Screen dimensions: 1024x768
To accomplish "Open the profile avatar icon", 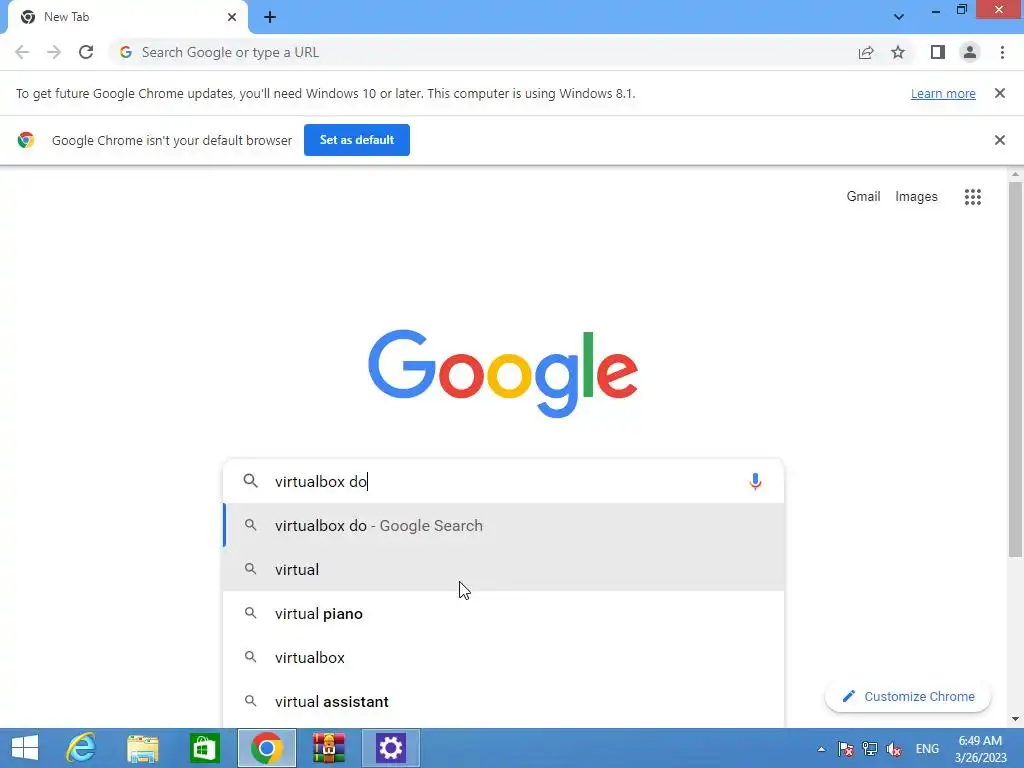I will point(970,52).
